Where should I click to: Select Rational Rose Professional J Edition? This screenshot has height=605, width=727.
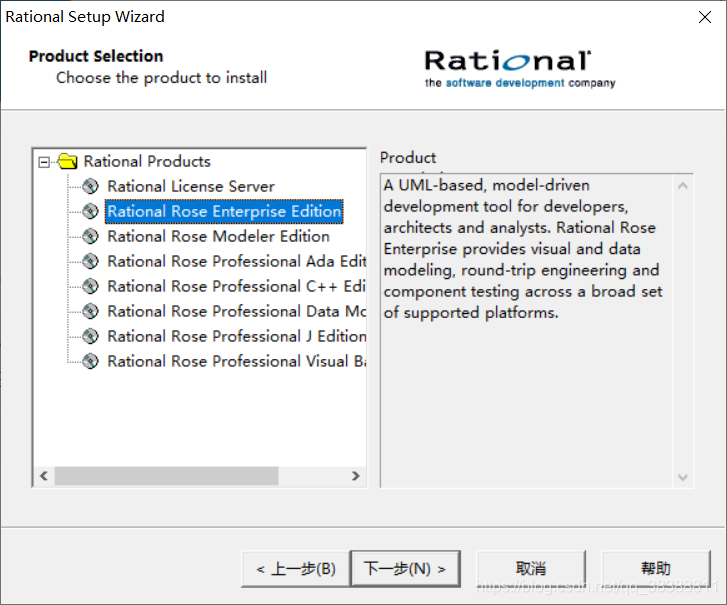pos(236,336)
